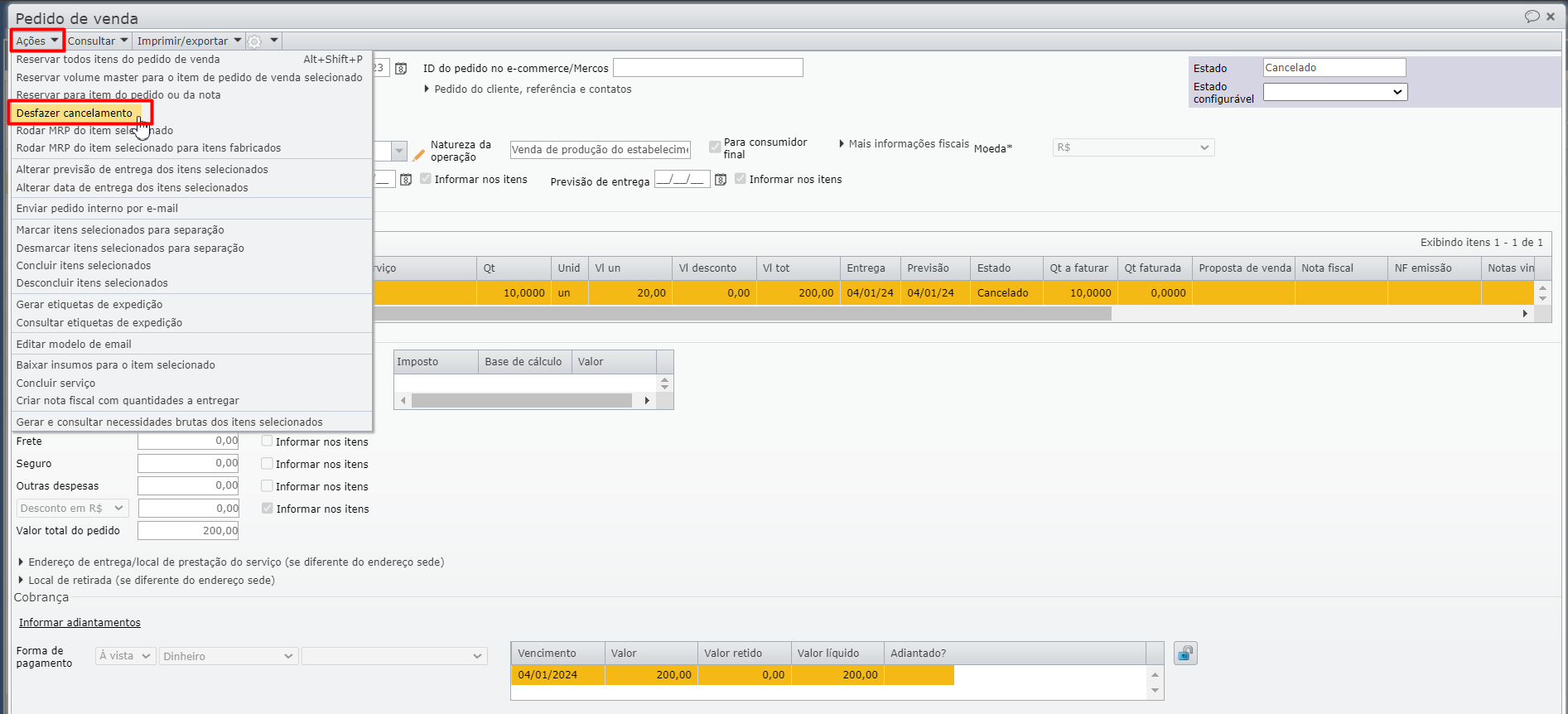Click the pencil edit icon by Natureza da operação
1568x714 pixels.
pos(418,154)
